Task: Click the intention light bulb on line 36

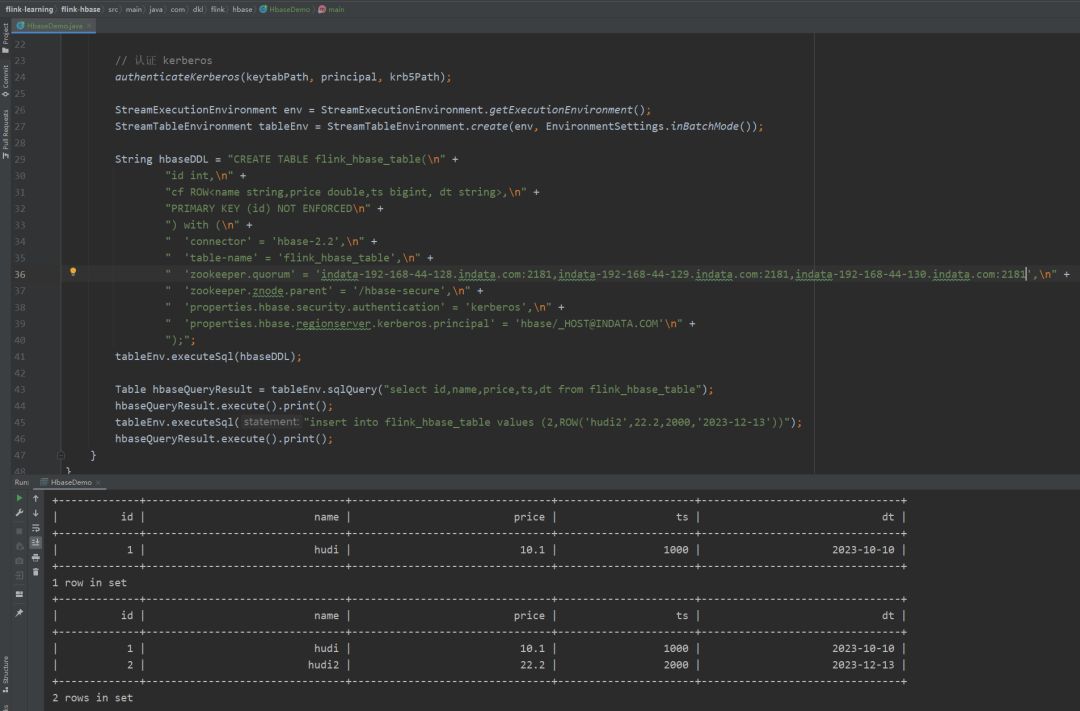Action: tap(73, 273)
